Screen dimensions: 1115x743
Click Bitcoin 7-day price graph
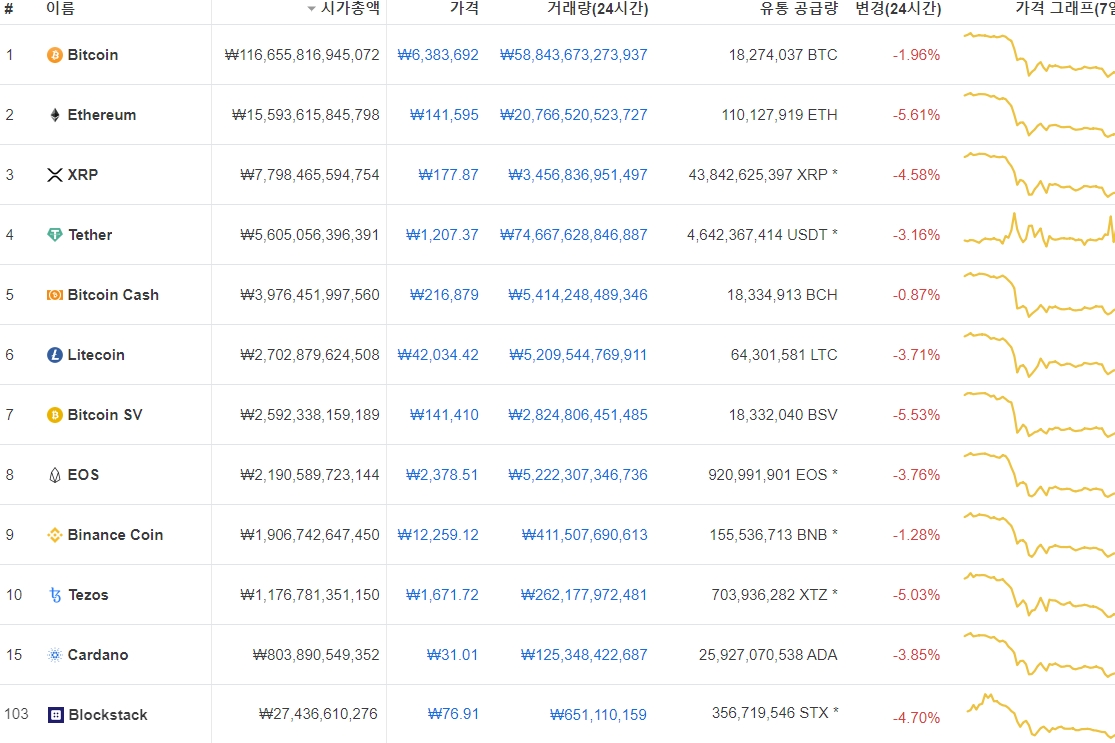point(1039,55)
